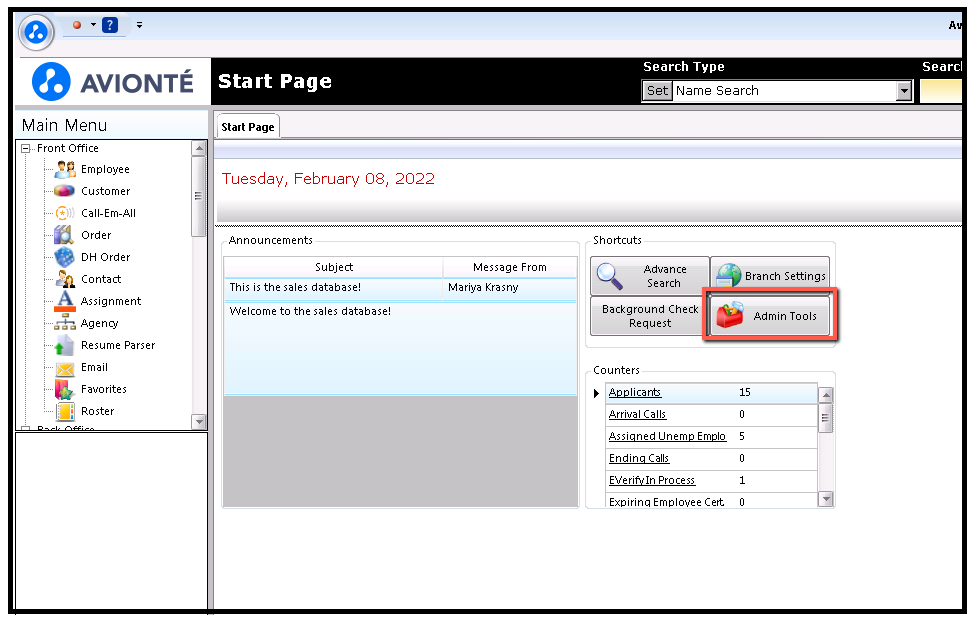The height and width of the screenshot is (621, 977).
Task: Click the Message From column header
Action: pos(510,267)
